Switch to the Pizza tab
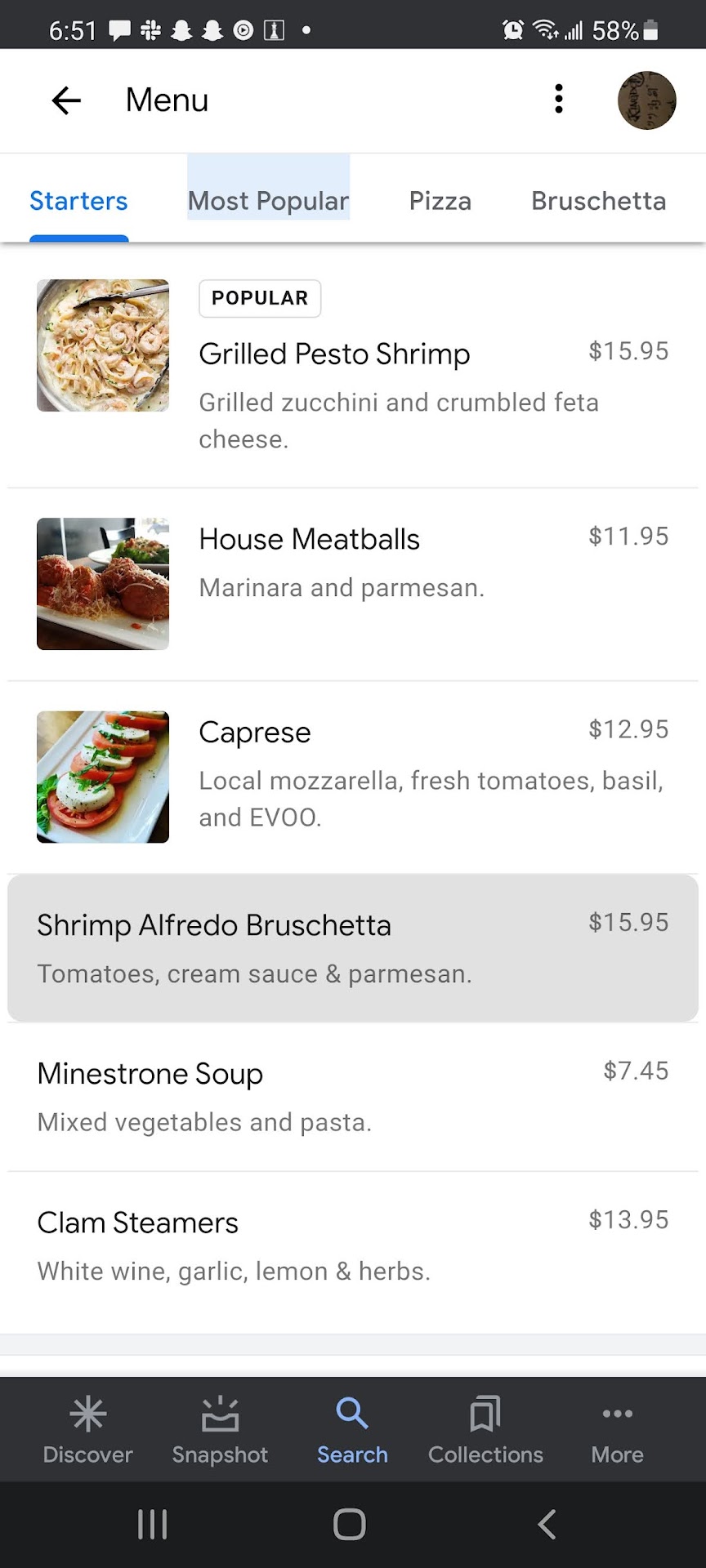706x1568 pixels. pyautogui.click(x=440, y=201)
